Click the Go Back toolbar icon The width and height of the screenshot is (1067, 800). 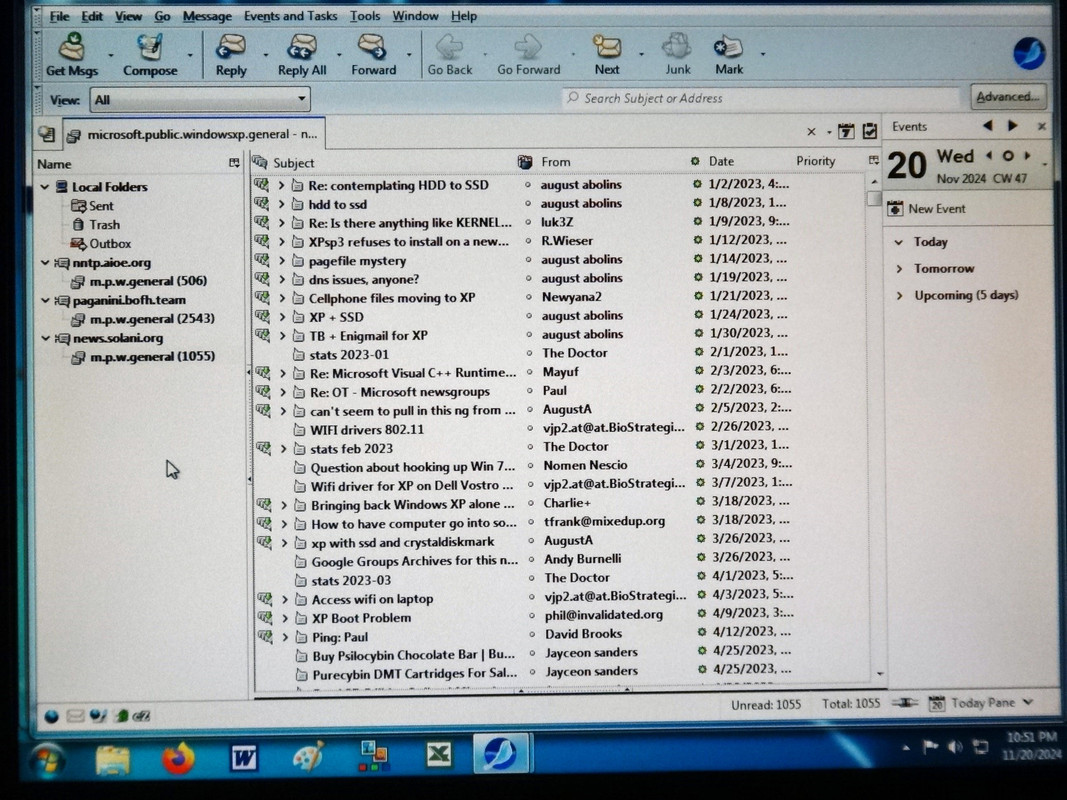[x=449, y=48]
